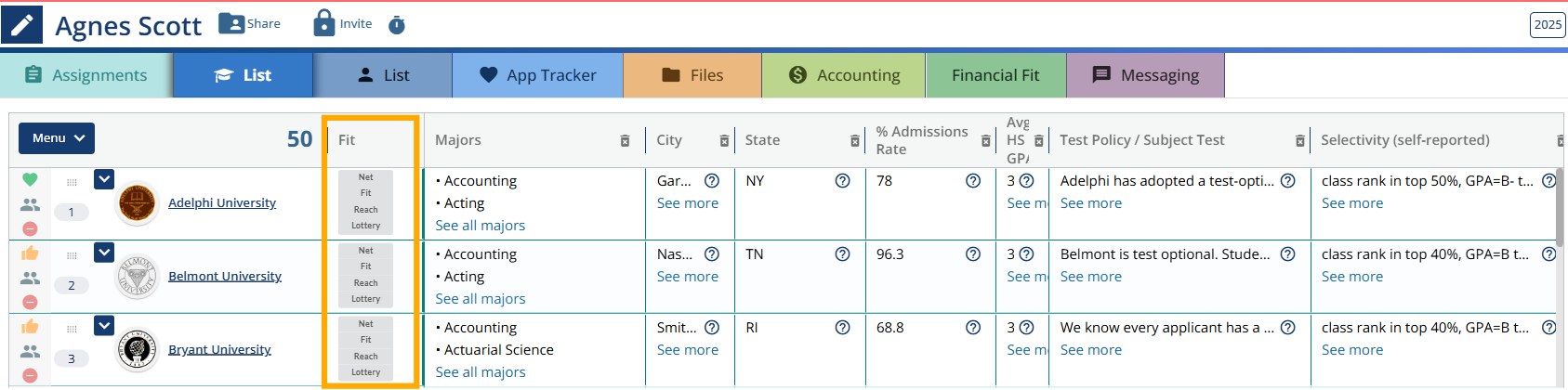Viewport: 1568px width, 390px height.
Task: Click the Adelphi University logo thumbnail
Action: point(137,203)
